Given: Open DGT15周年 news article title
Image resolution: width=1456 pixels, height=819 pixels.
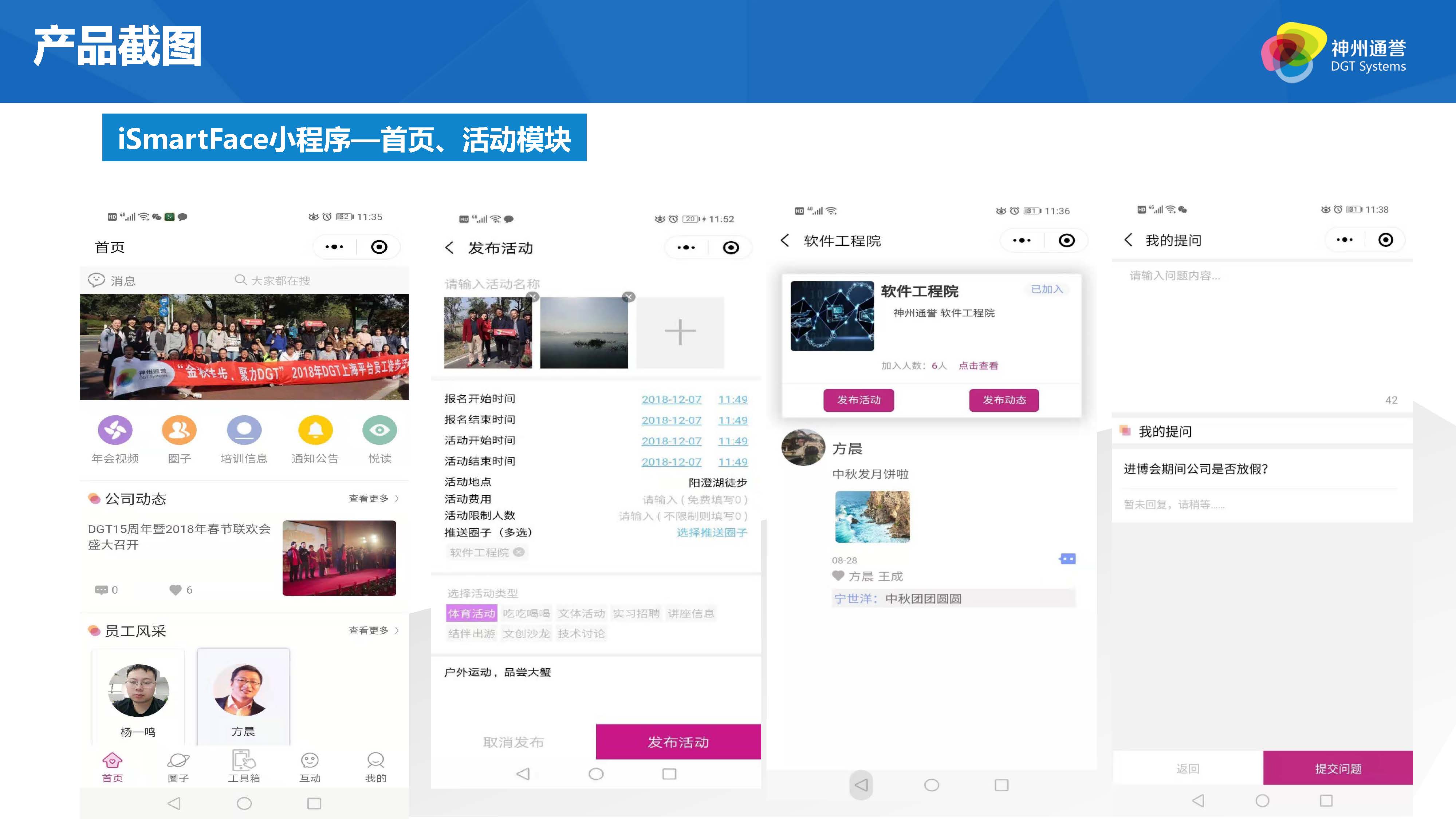Looking at the screenshot, I should click(179, 537).
